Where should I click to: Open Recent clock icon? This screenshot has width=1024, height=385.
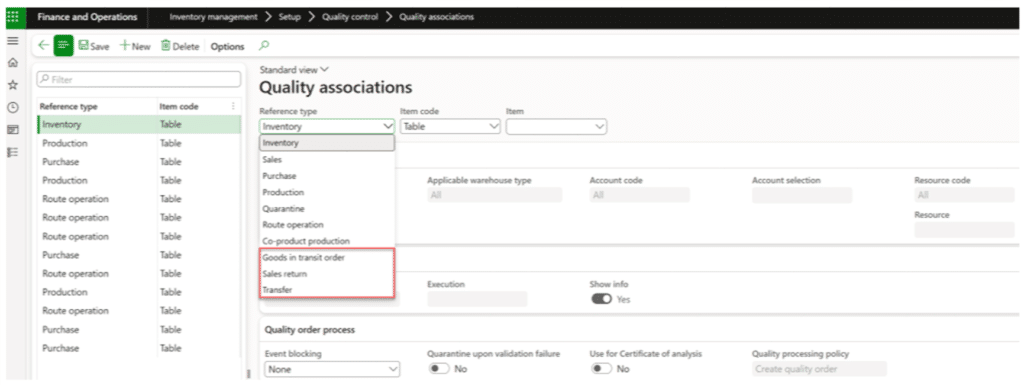(12, 108)
